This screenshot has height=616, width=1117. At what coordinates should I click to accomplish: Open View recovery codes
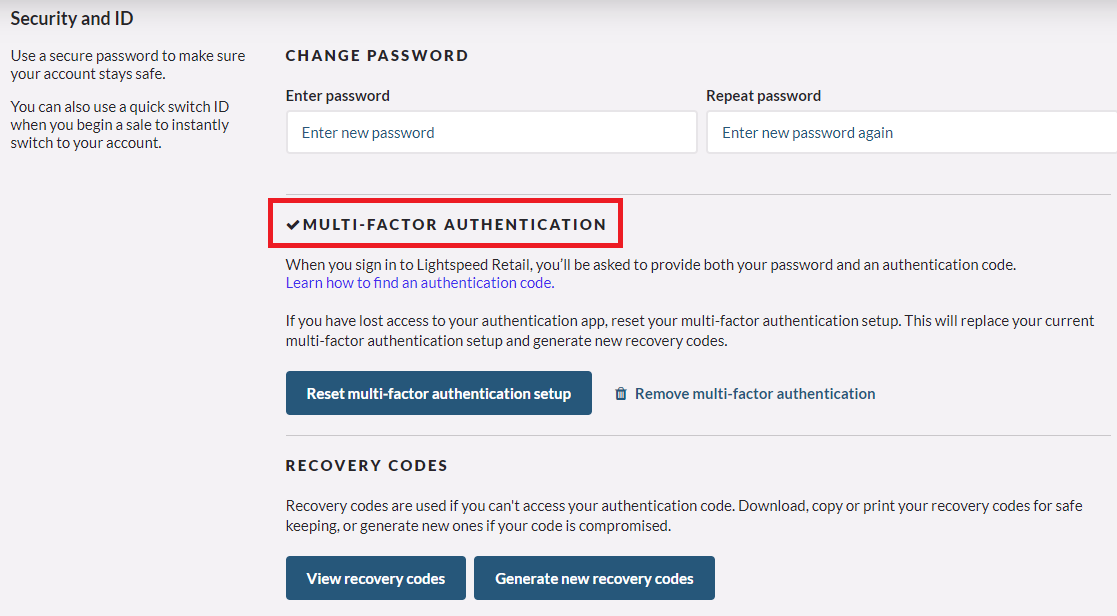[x=375, y=578]
